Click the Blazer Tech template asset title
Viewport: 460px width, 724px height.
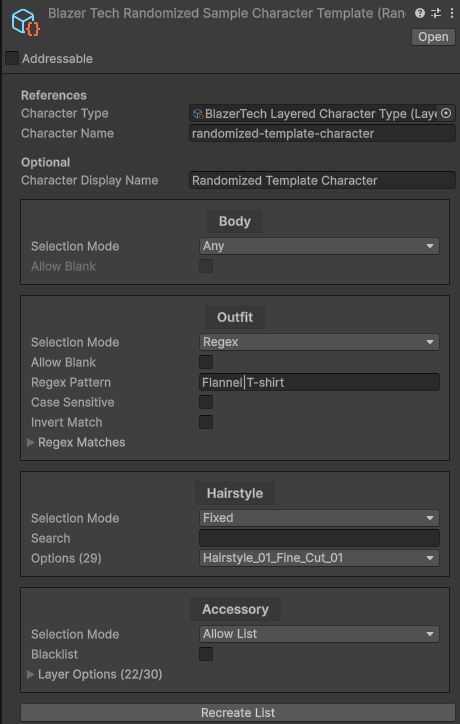227,13
